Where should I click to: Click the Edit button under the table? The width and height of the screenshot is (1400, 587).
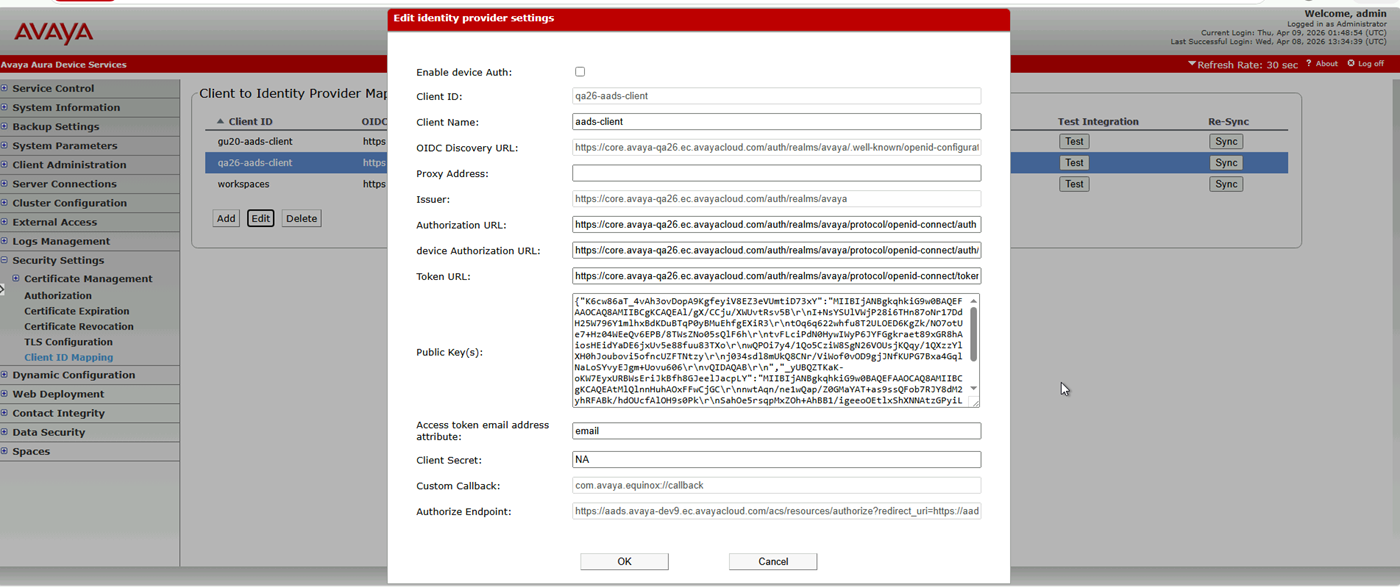(260, 218)
